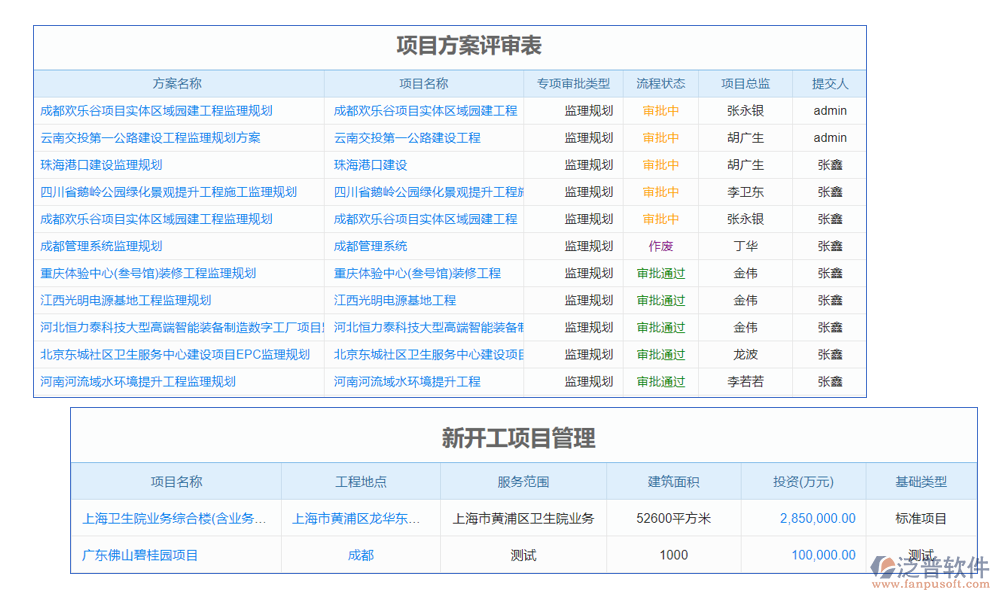The image size is (1000, 600).
Task: Click the investment amount 100,000.00
Action: pos(823,555)
